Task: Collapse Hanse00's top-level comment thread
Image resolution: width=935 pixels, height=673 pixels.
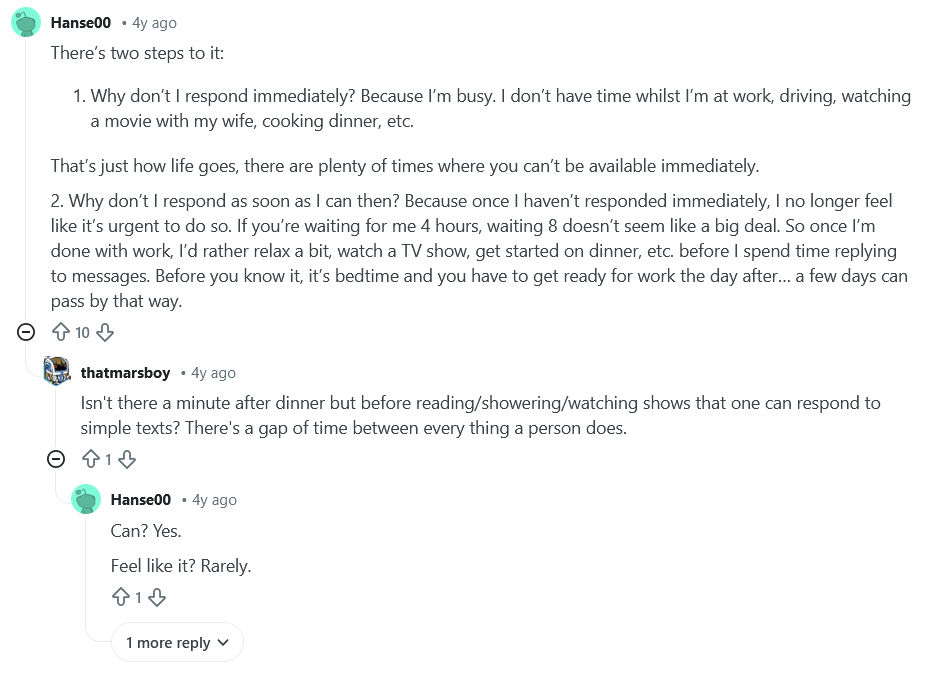Action: 26,332
